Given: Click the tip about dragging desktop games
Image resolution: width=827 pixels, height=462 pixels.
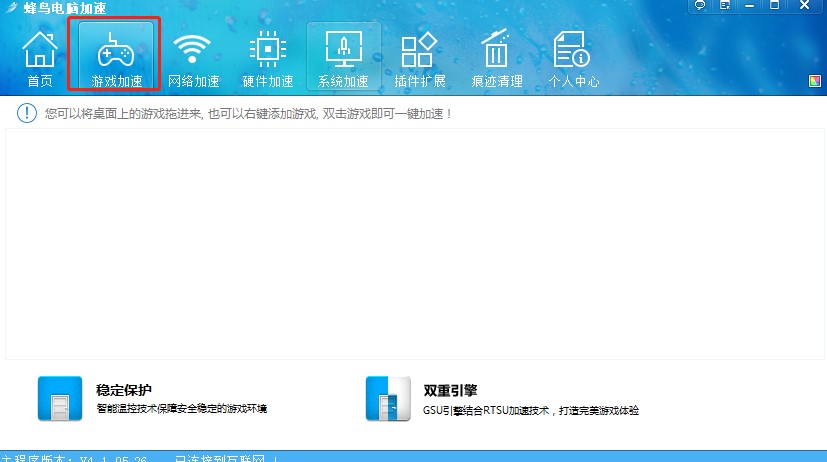Looking at the screenshot, I should click(x=248, y=113).
